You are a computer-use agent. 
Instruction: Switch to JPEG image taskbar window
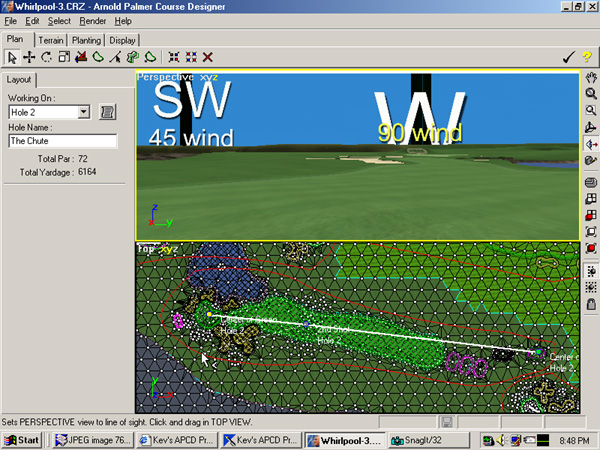click(93, 440)
